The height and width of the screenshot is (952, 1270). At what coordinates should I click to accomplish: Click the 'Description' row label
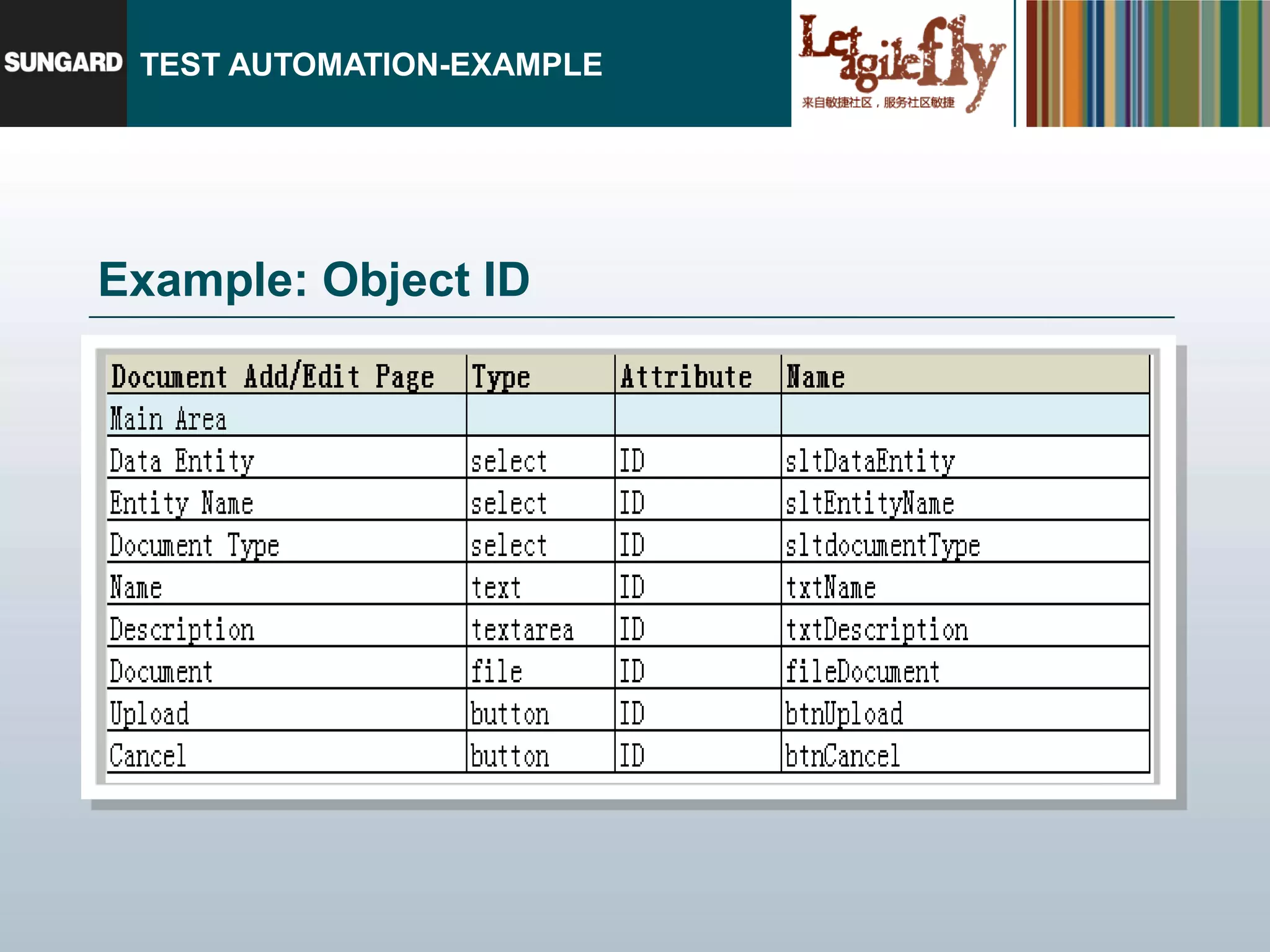(182, 630)
